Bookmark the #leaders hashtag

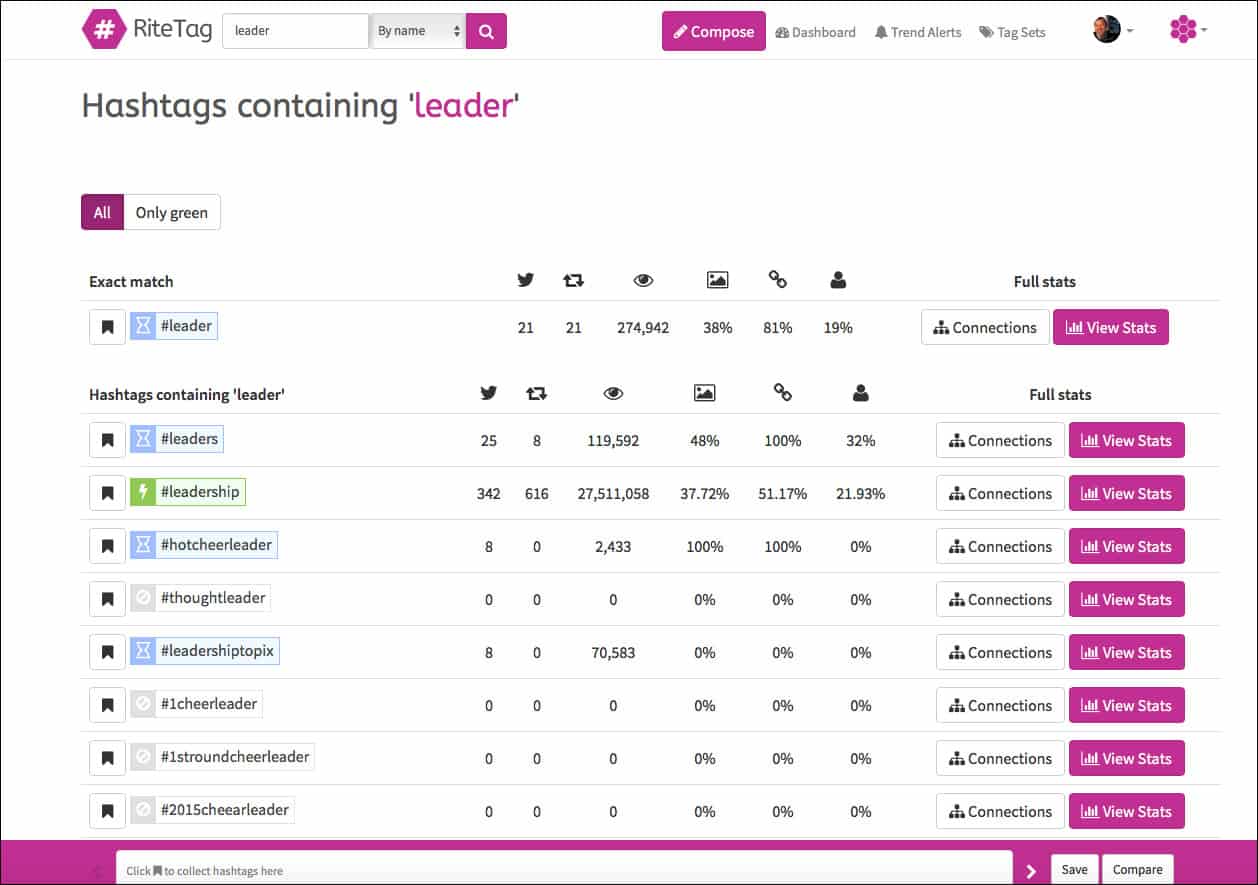[107, 440]
